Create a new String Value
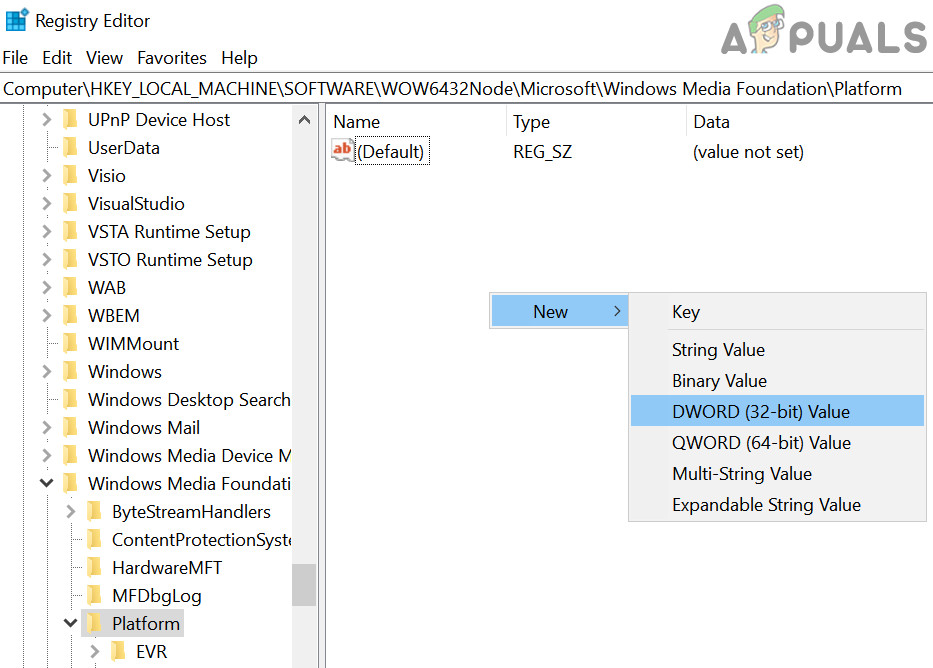The width and height of the screenshot is (933, 668). pos(777,349)
